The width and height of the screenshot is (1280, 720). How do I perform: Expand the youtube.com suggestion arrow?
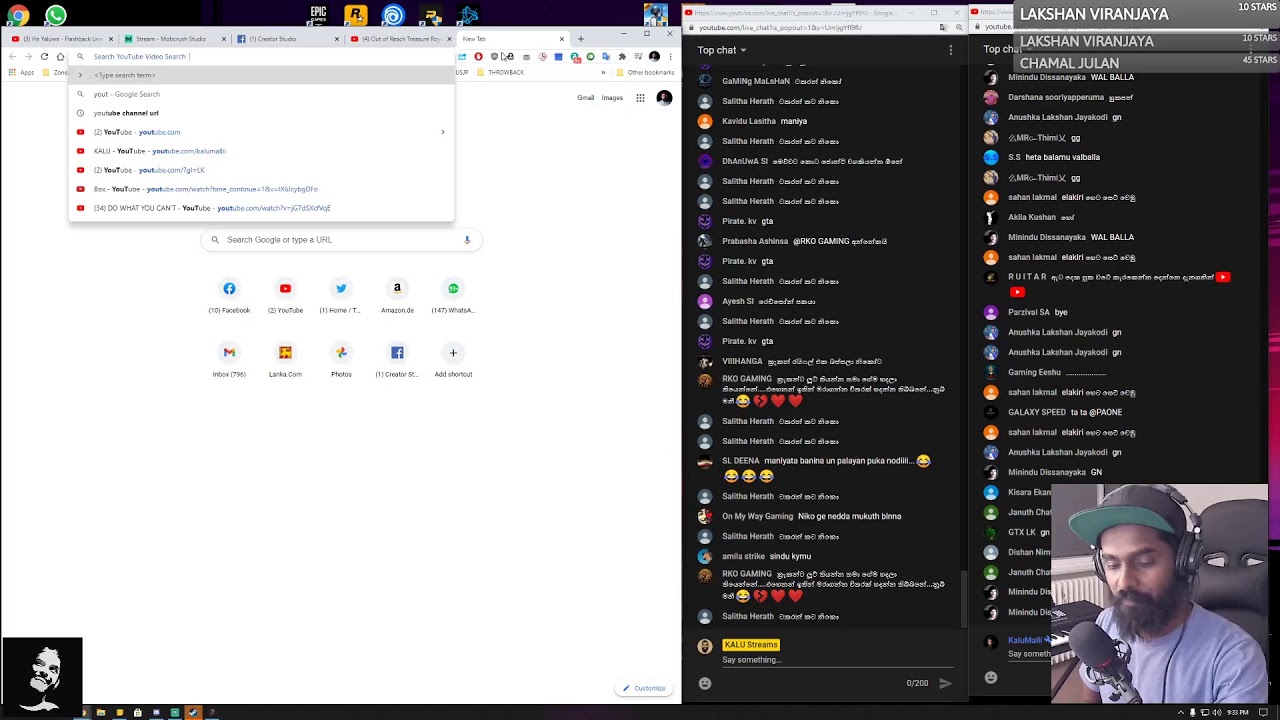[x=442, y=132]
